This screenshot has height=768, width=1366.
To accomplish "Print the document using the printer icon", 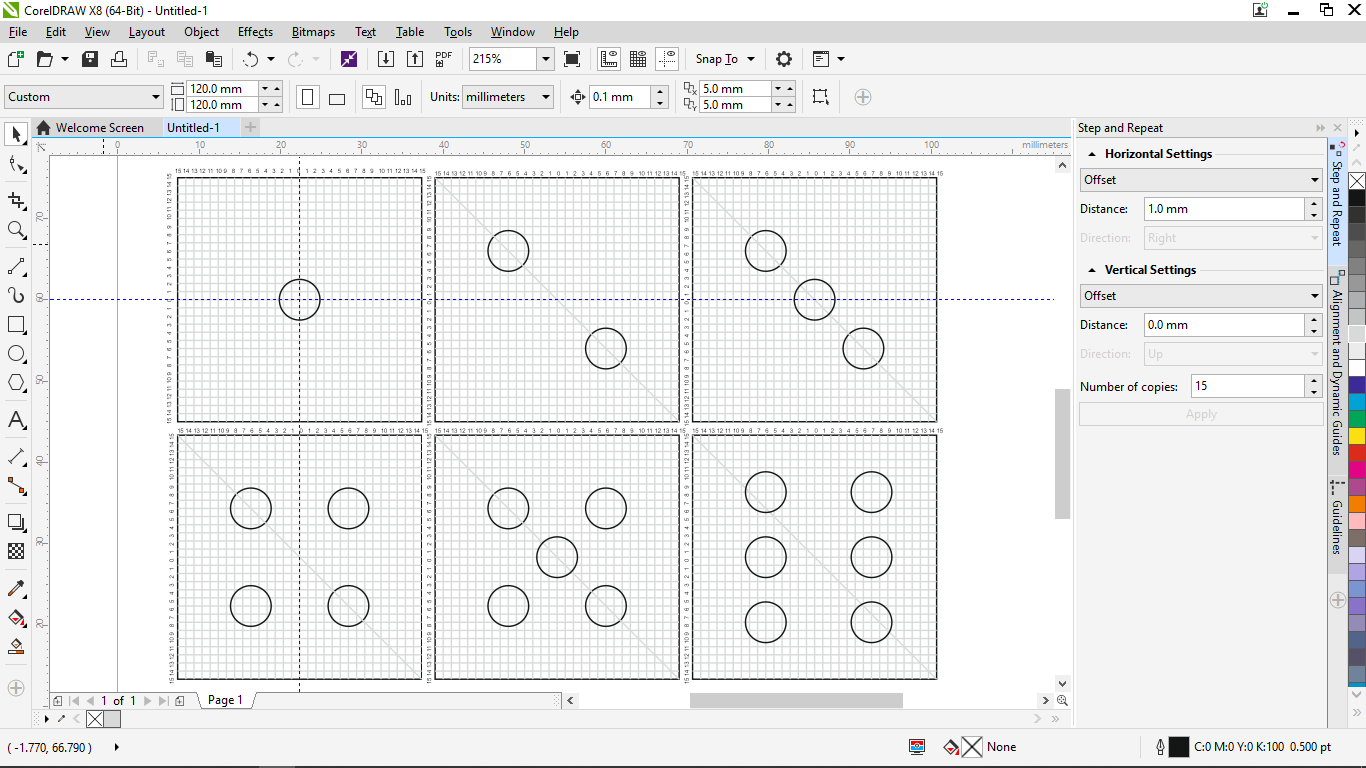I will click(119, 59).
